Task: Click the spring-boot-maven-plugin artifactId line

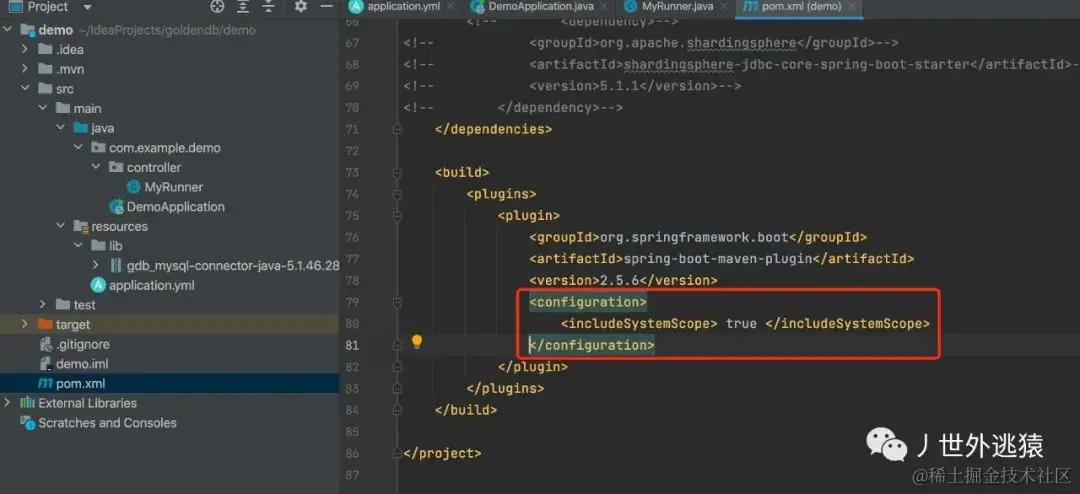Action: 722,259
